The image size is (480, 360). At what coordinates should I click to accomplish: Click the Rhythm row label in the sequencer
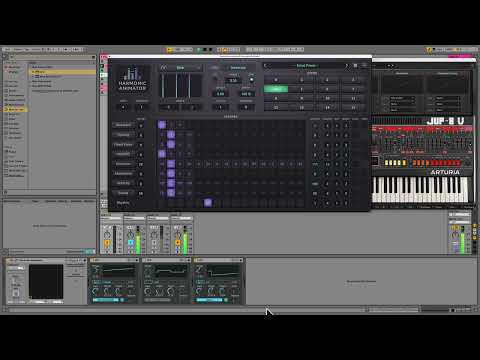coord(123,203)
